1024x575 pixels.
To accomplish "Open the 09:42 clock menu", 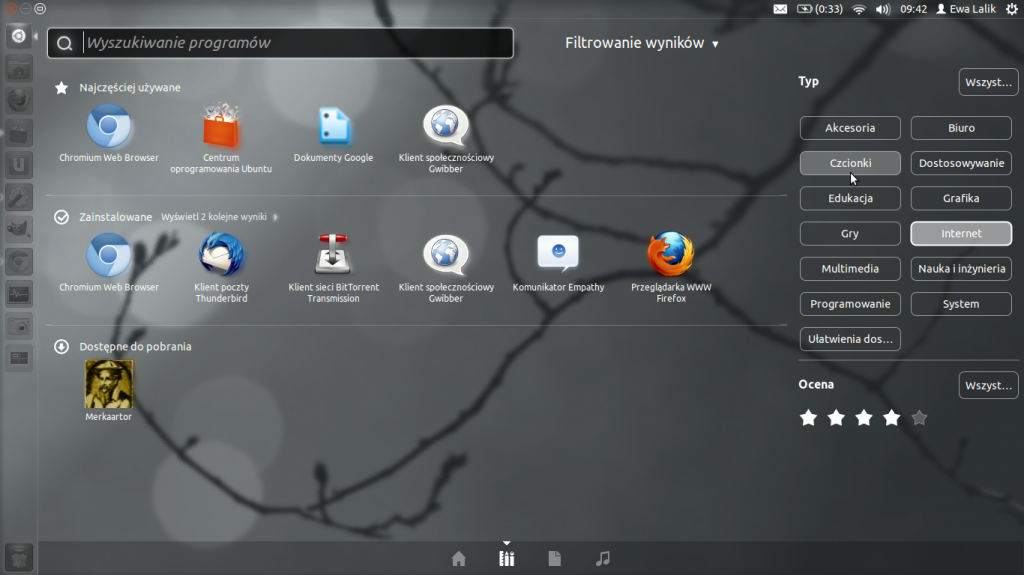I will [x=913, y=9].
